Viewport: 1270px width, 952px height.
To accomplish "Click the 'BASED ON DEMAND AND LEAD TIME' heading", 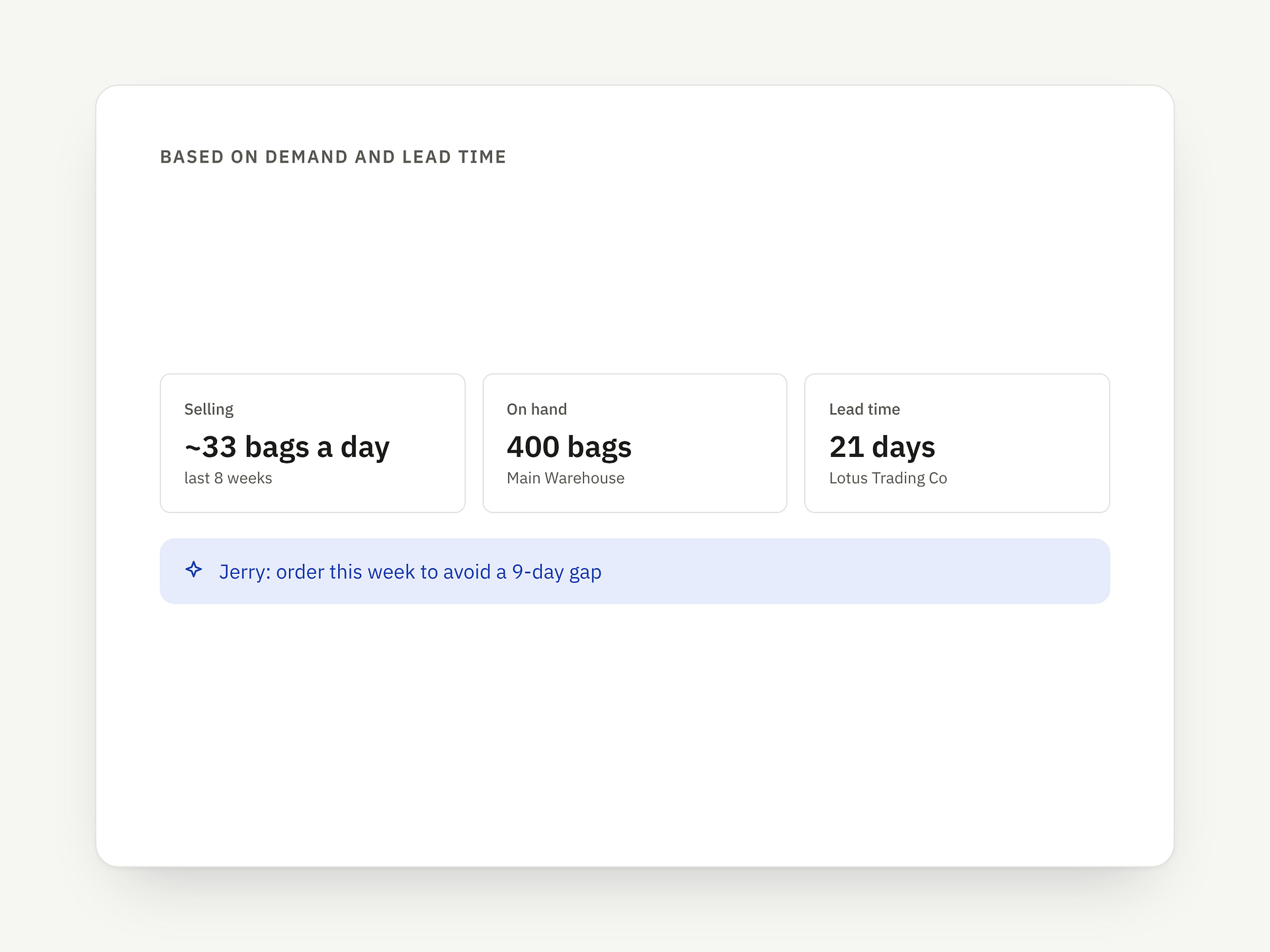I will point(333,157).
